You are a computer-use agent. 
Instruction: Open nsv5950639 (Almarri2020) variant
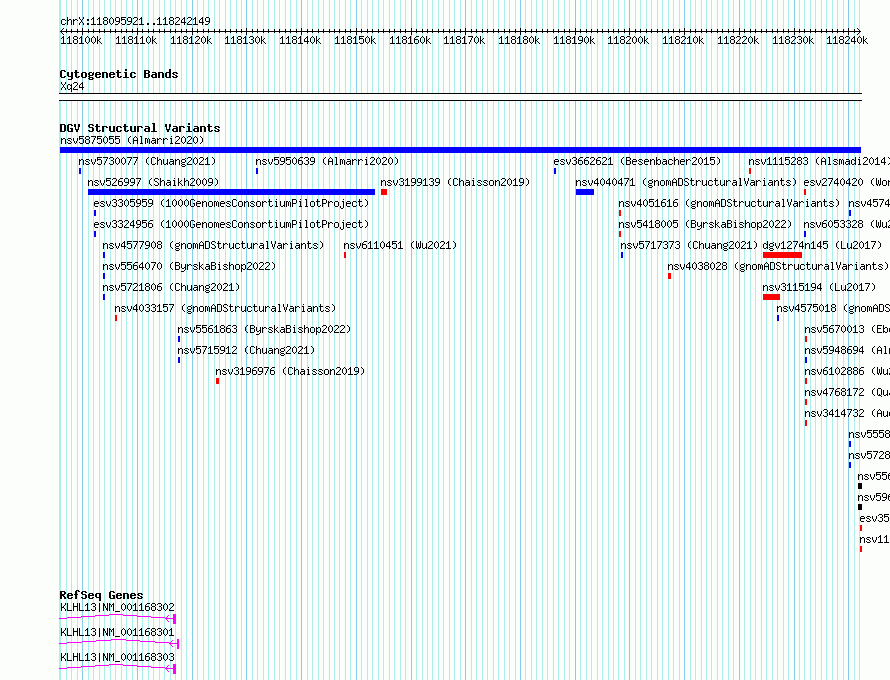click(328, 161)
